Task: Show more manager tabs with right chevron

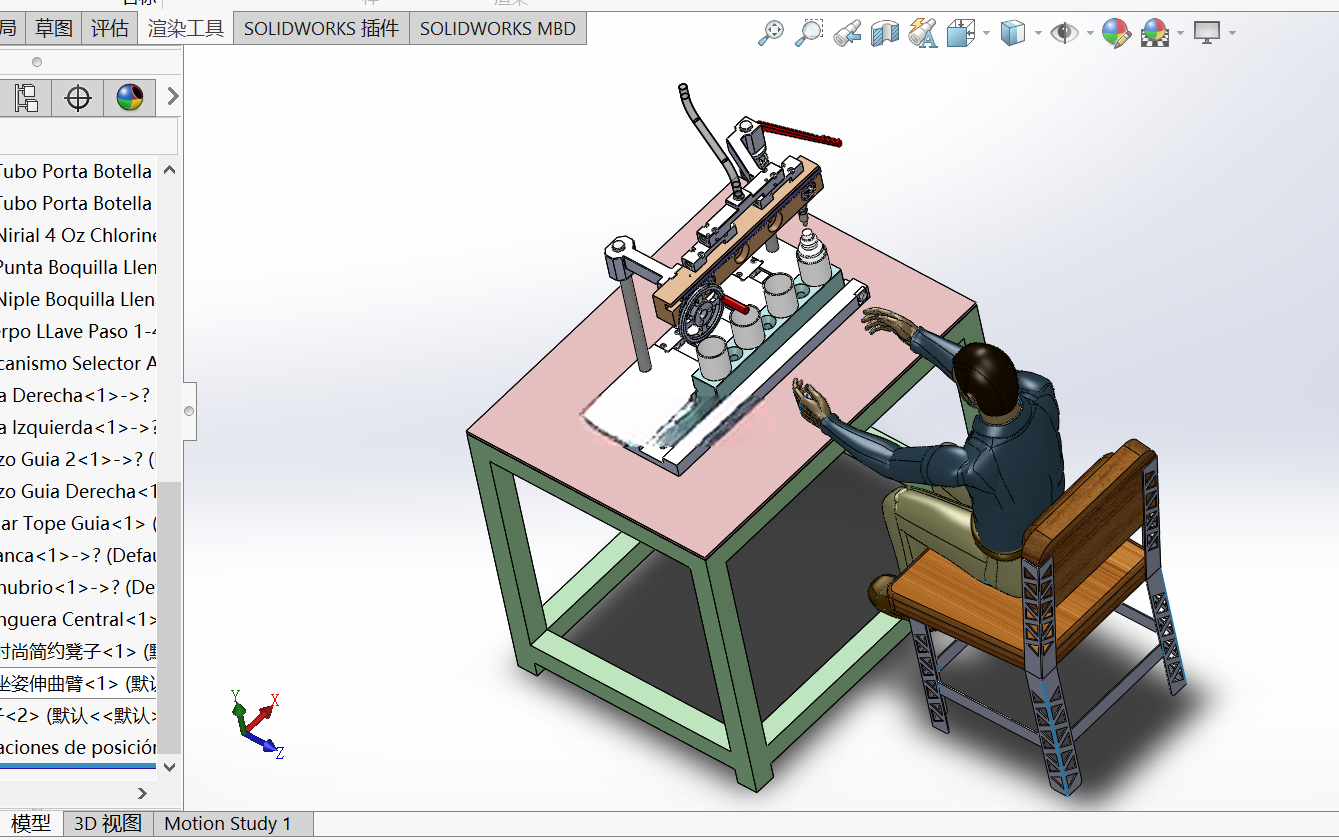Action: (x=173, y=97)
